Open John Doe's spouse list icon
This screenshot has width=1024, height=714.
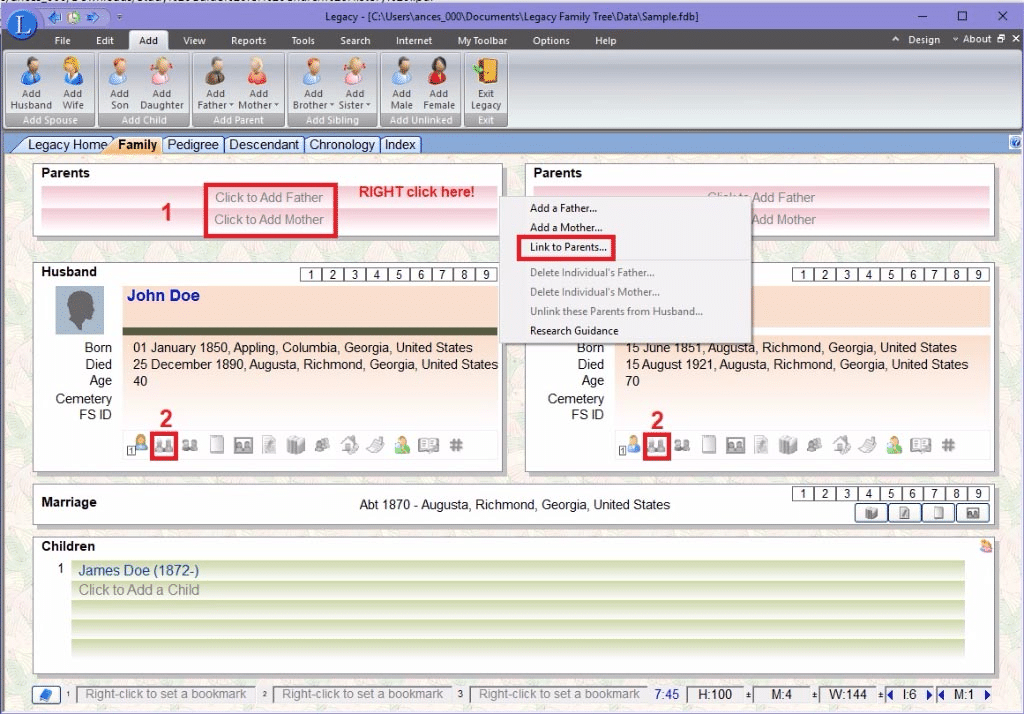point(137,446)
